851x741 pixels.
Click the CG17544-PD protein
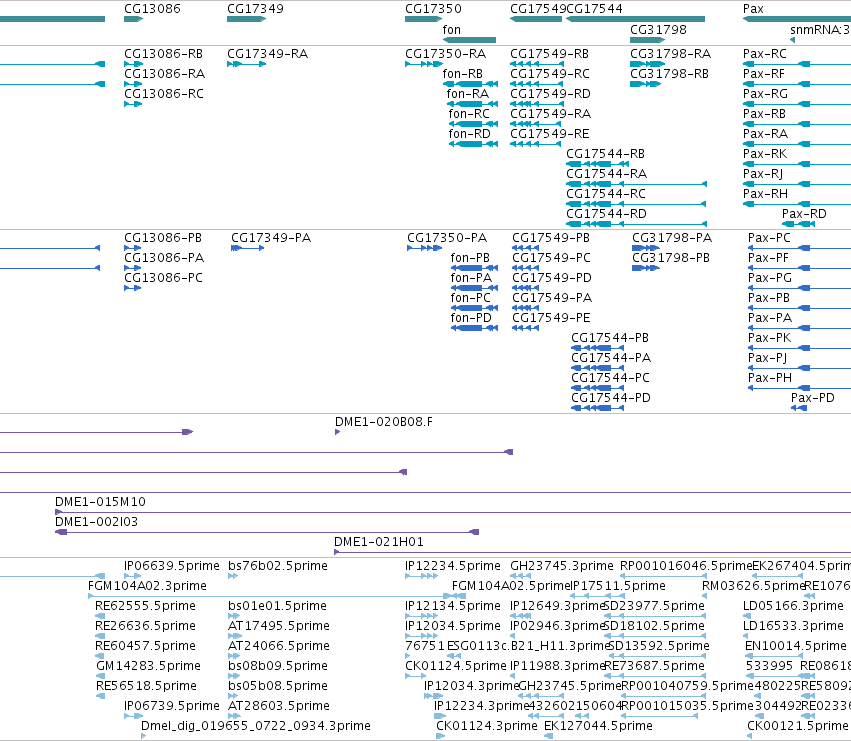pyautogui.click(x=598, y=408)
